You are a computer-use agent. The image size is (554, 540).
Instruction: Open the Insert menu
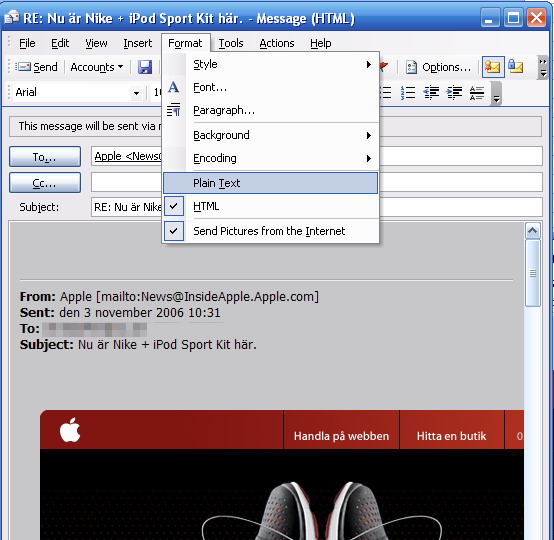pos(137,43)
